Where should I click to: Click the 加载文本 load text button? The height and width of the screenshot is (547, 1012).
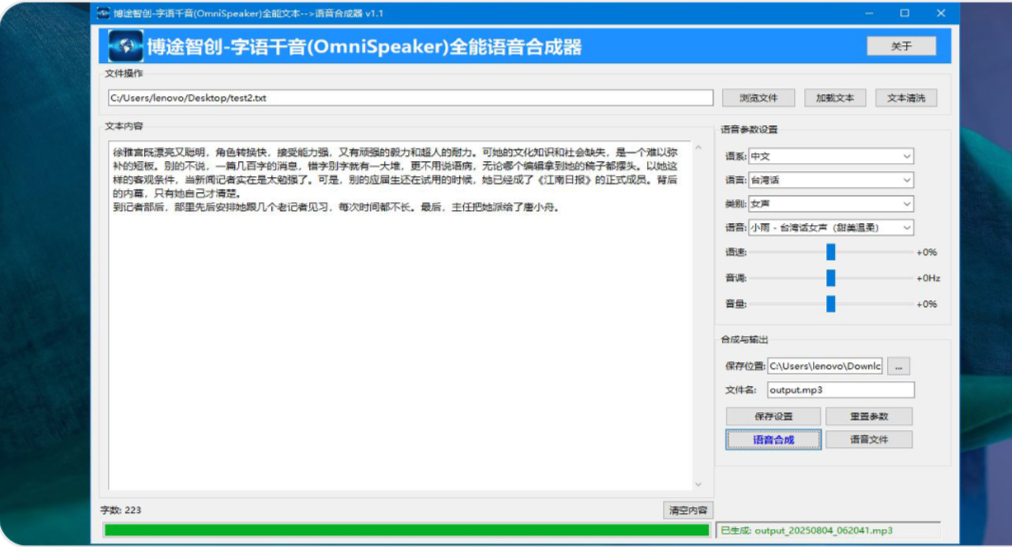(x=835, y=98)
